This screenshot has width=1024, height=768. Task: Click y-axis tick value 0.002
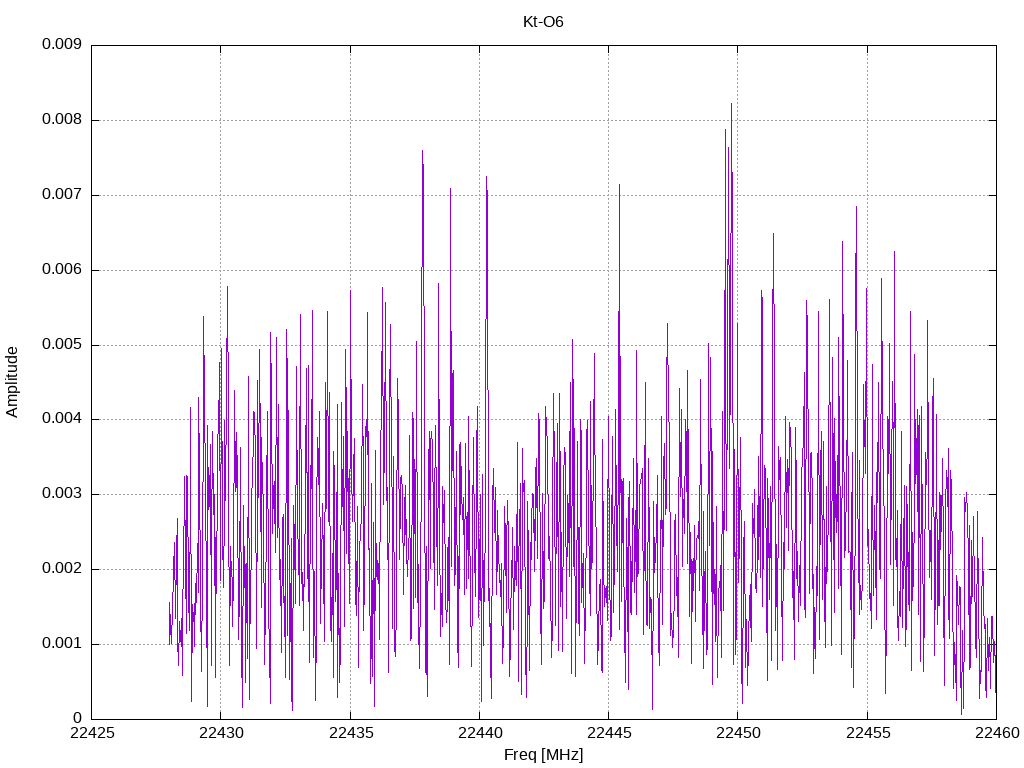click(62, 569)
